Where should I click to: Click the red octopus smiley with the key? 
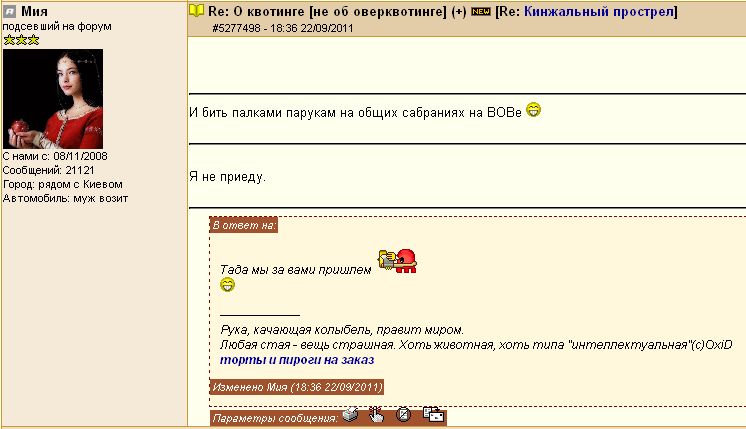(x=397, y=261)
